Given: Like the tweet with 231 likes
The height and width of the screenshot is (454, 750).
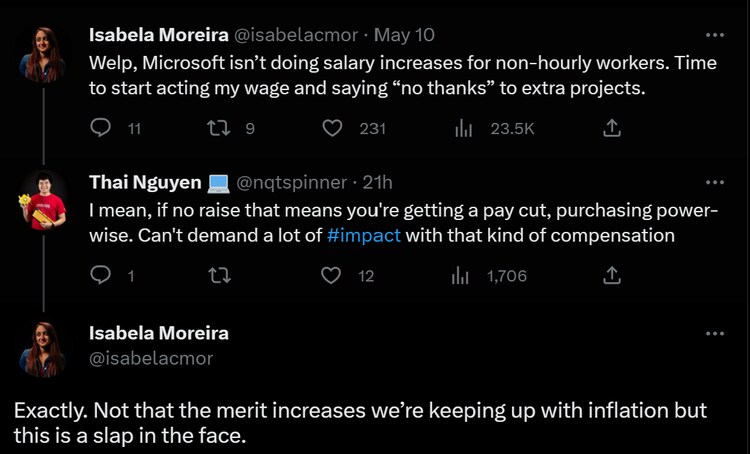Looking at the screenshot, I should [x=333, y=128].
